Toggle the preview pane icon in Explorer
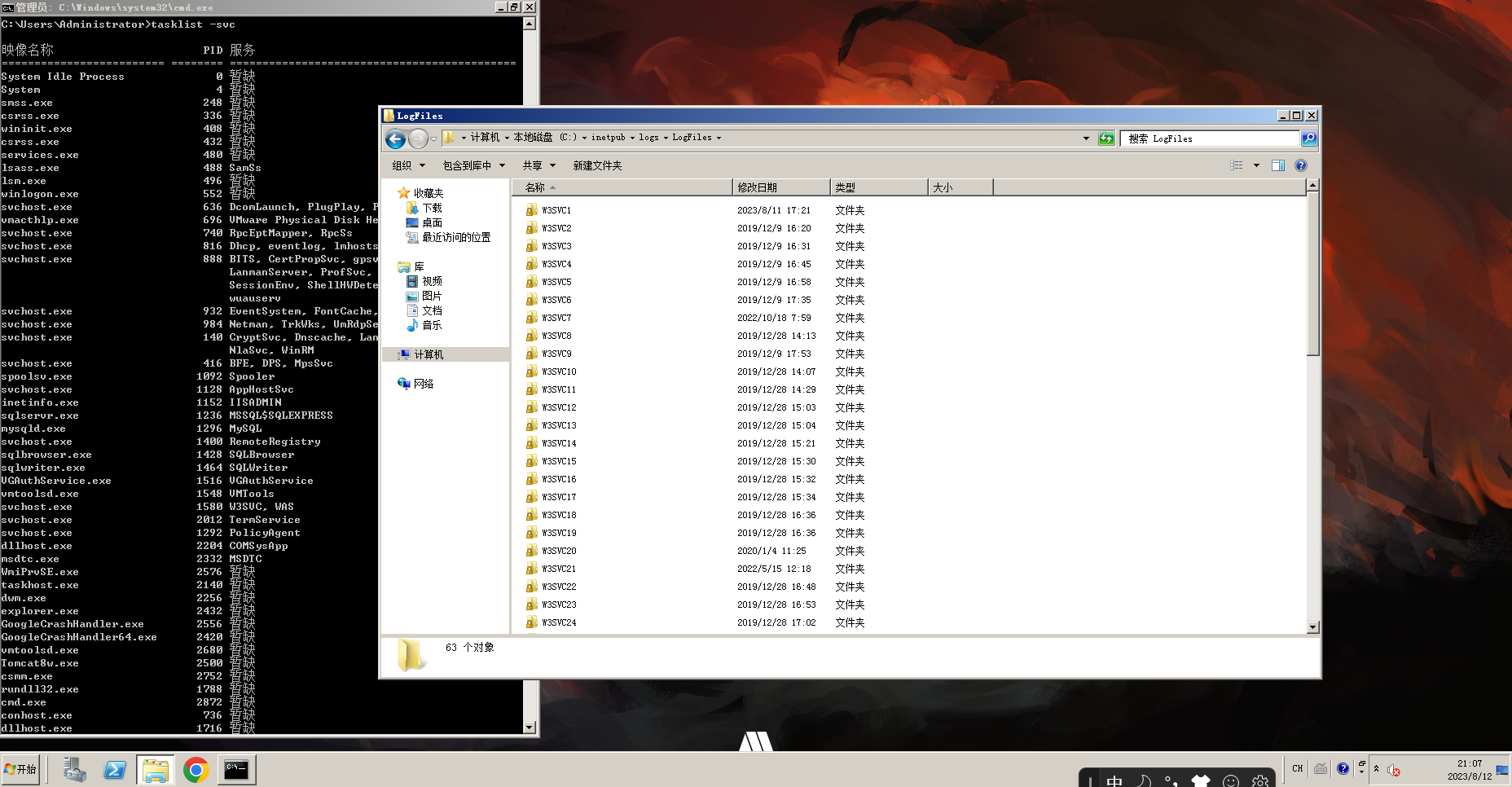The height and width of the screenshot is (787, 1512). pyautogui.click(x=1277, y=165)
